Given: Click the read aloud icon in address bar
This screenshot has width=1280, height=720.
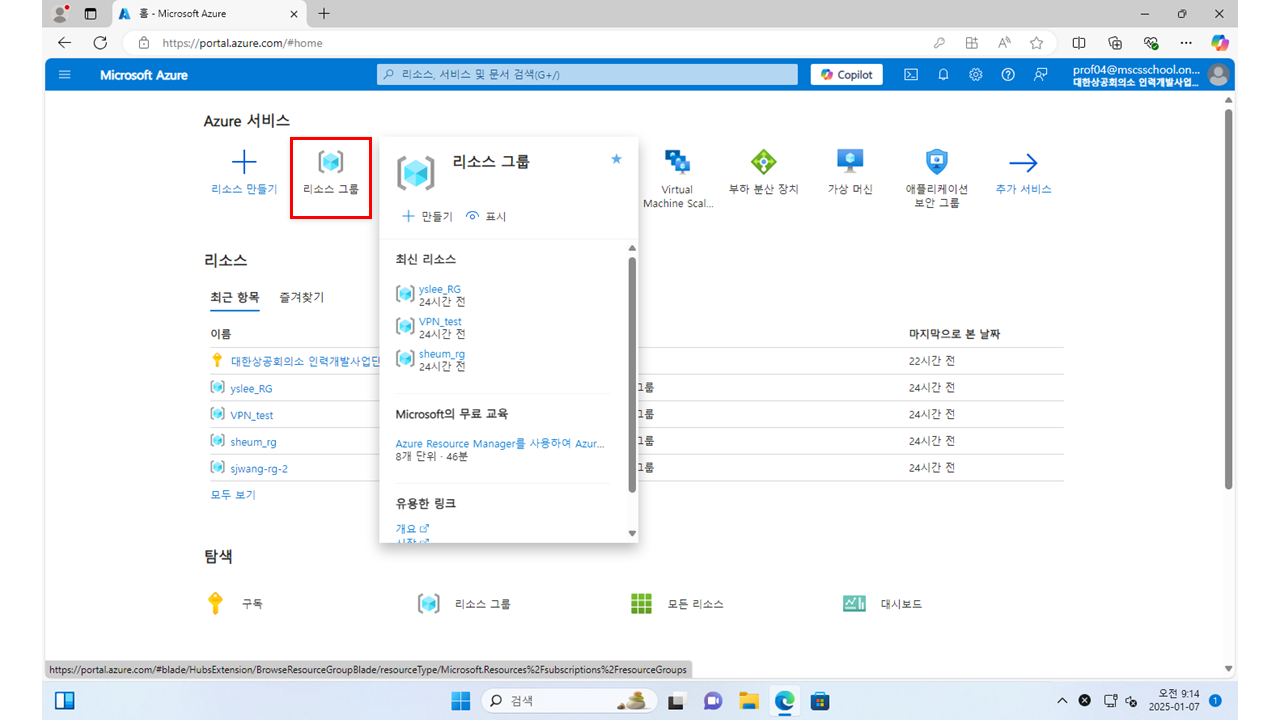Looking at the screenshot, I should [1004, 43].
